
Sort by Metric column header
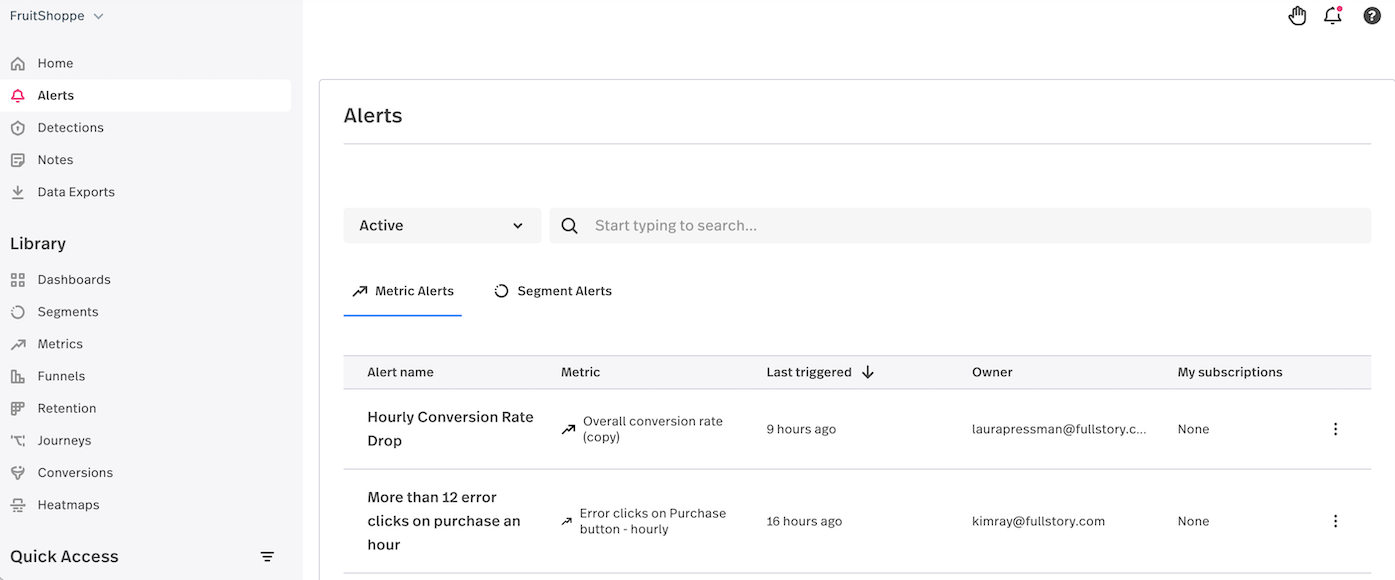point(580,372)
